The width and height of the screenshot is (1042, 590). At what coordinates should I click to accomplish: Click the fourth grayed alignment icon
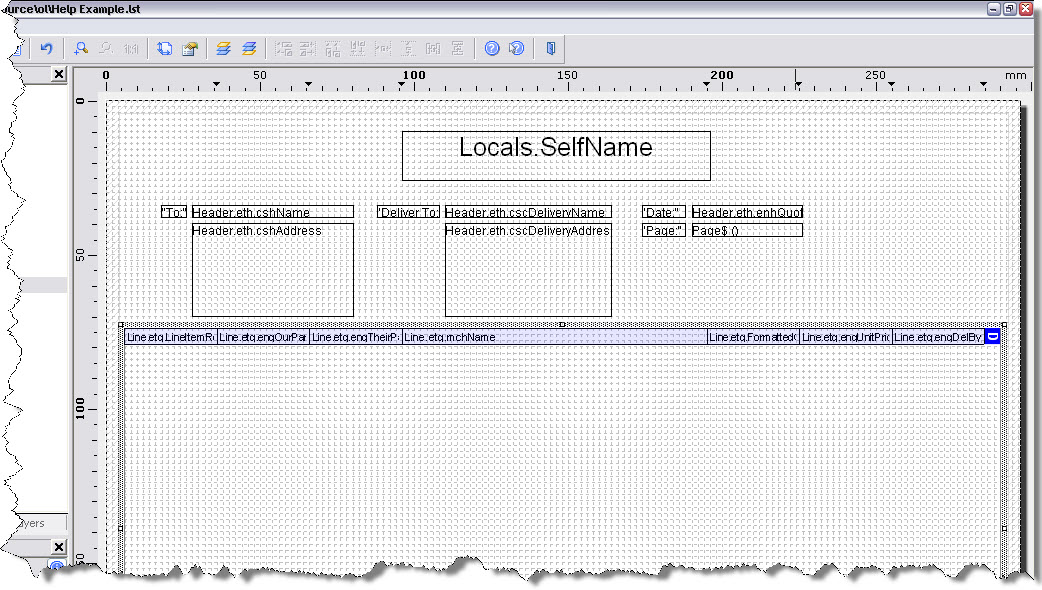point(358,49)
